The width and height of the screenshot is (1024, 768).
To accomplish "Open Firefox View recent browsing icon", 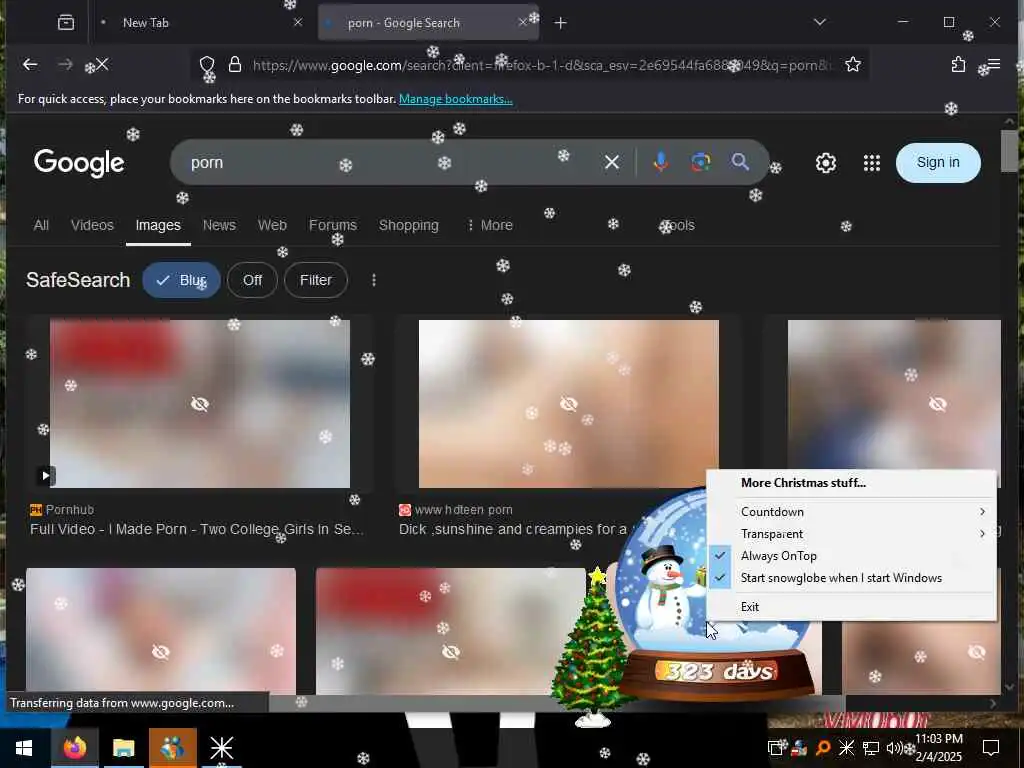I will tap(66, 23).
